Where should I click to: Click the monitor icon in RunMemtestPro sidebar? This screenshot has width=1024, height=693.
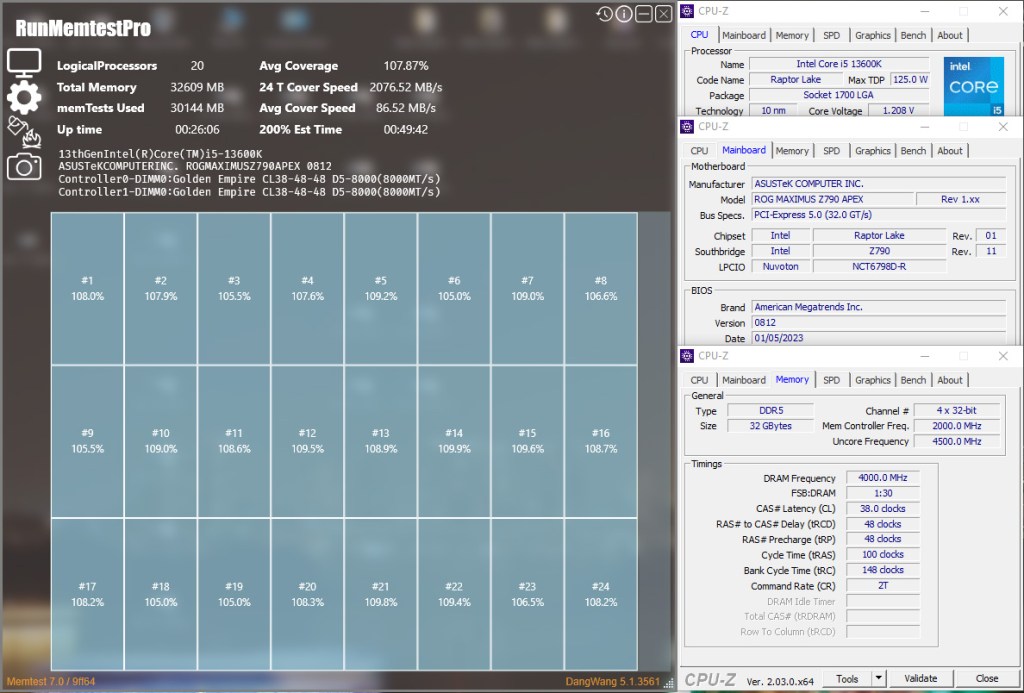(24, 62)
